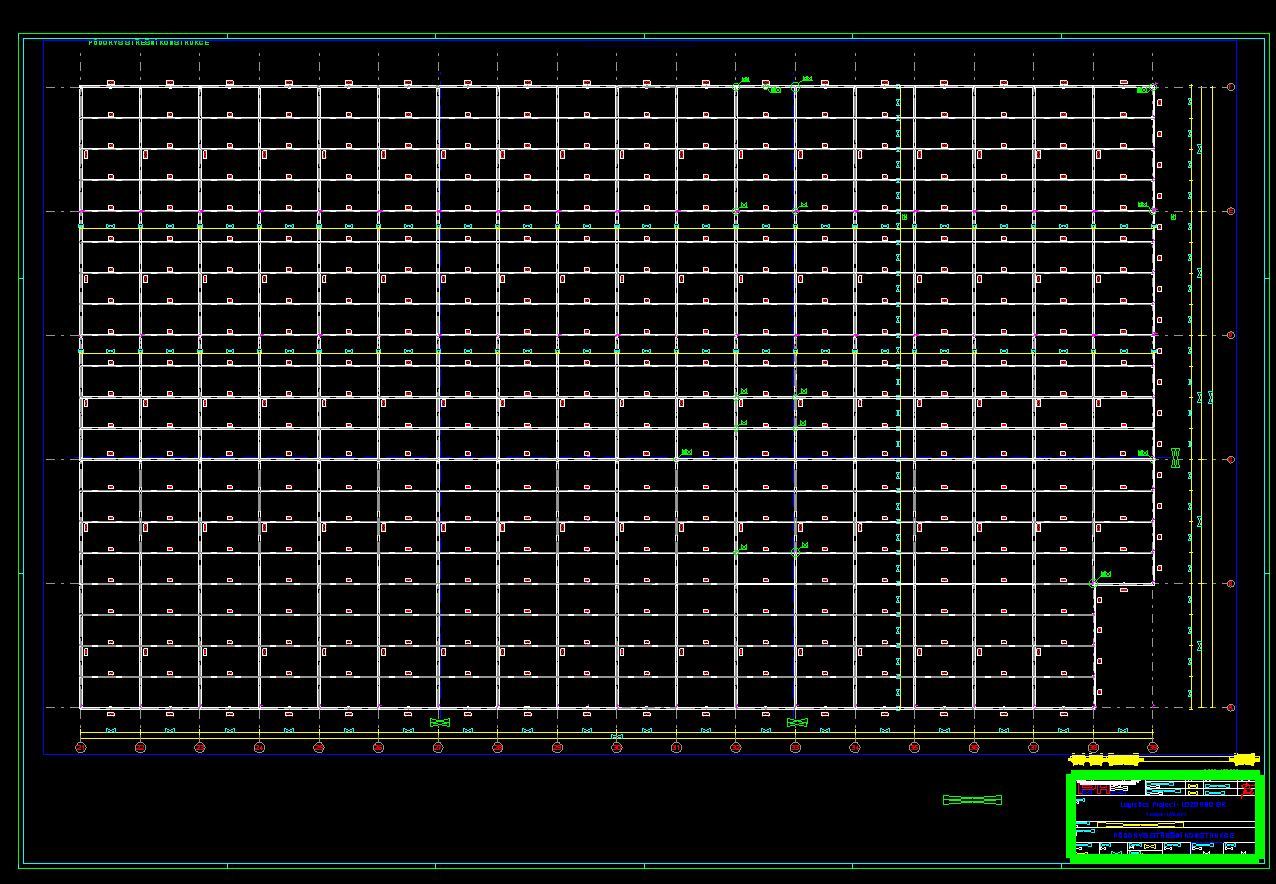Screen dimensions: 1276x884
Task: Select column axis bubble 38
Action: [x=1093, y=747]
